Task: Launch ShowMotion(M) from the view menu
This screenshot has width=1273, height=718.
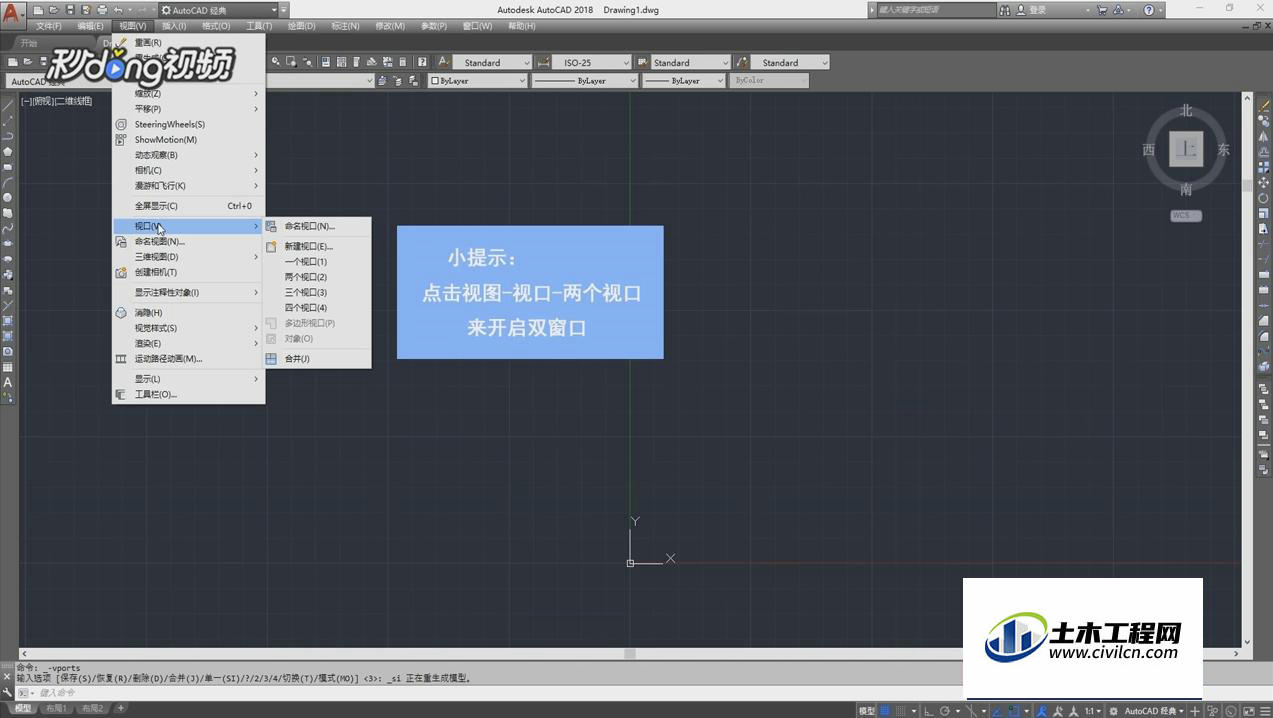Action: [x=188, y=140]
